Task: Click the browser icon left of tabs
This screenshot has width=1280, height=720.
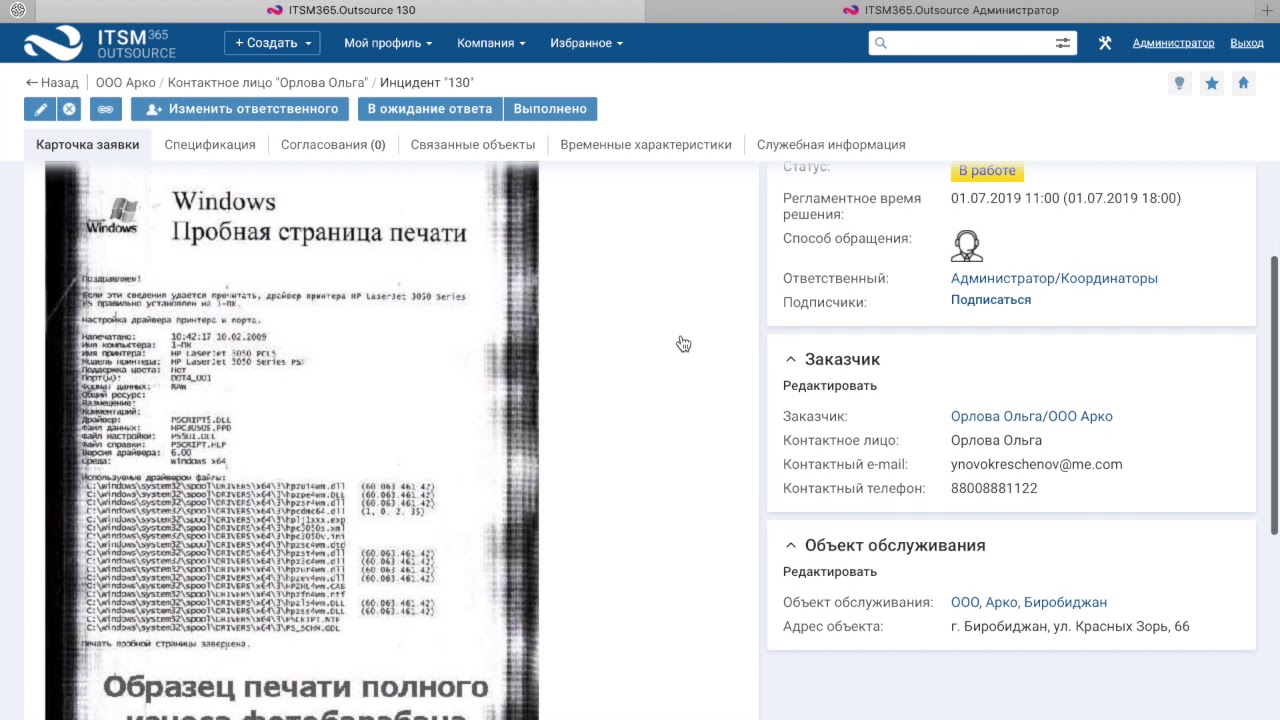Action: click(x=17, y=10)
